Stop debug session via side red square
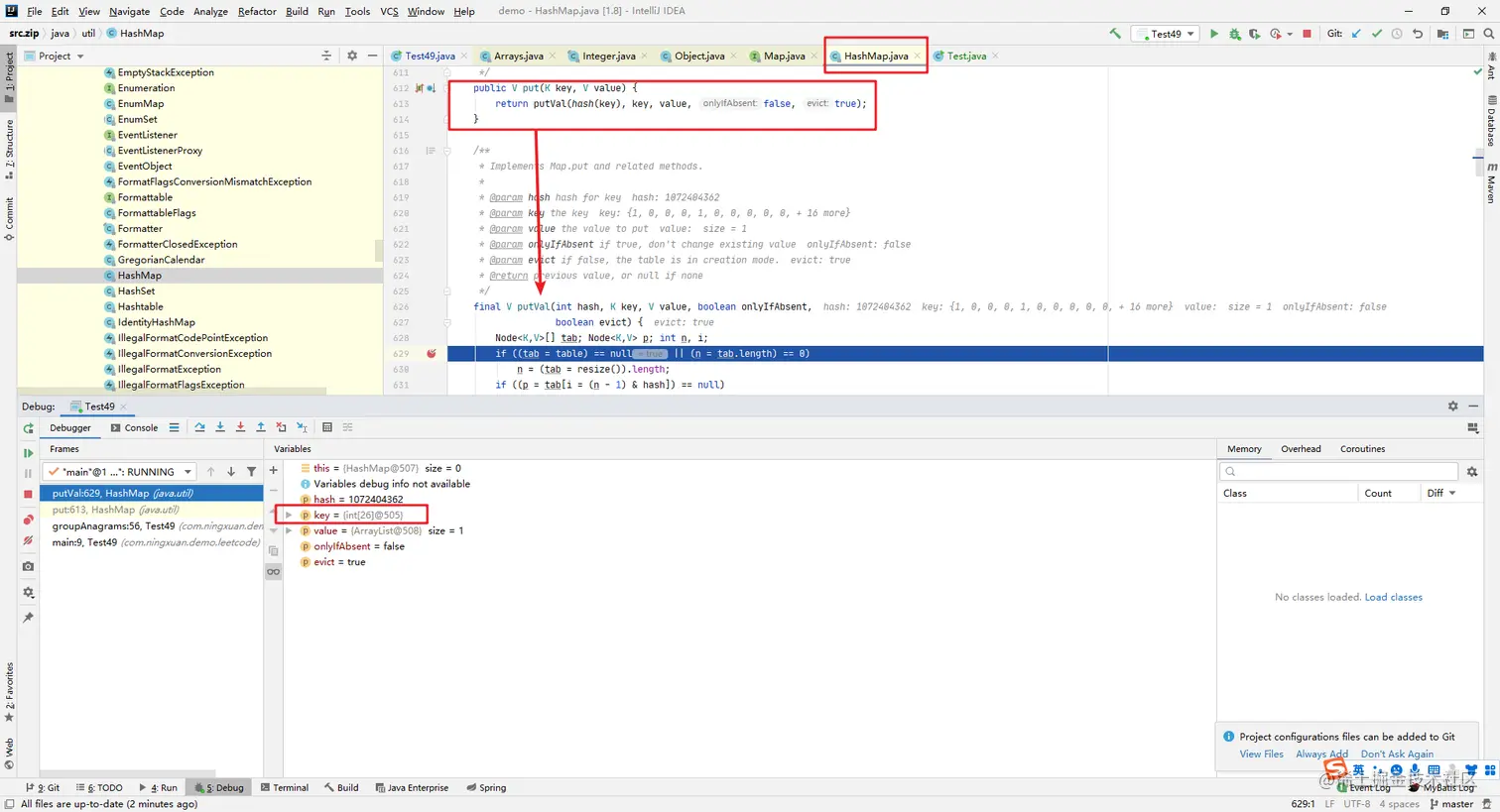1500x812 pixels. pos(28,494)
